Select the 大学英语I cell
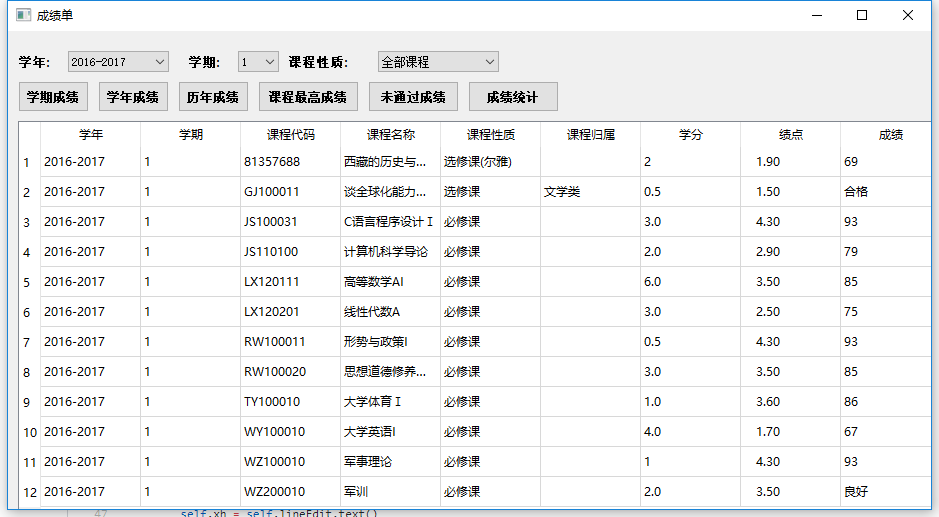This screenshot has width=939, height=517. click(x=390, y=431)
